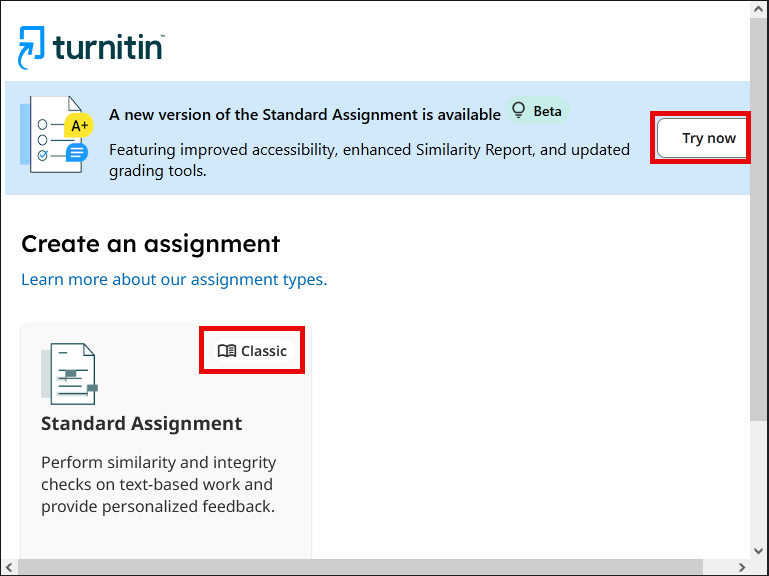Click the Classic badge on Standard Assignment
The width and height of the screenshot is (769, 576).
click(252, 351)
